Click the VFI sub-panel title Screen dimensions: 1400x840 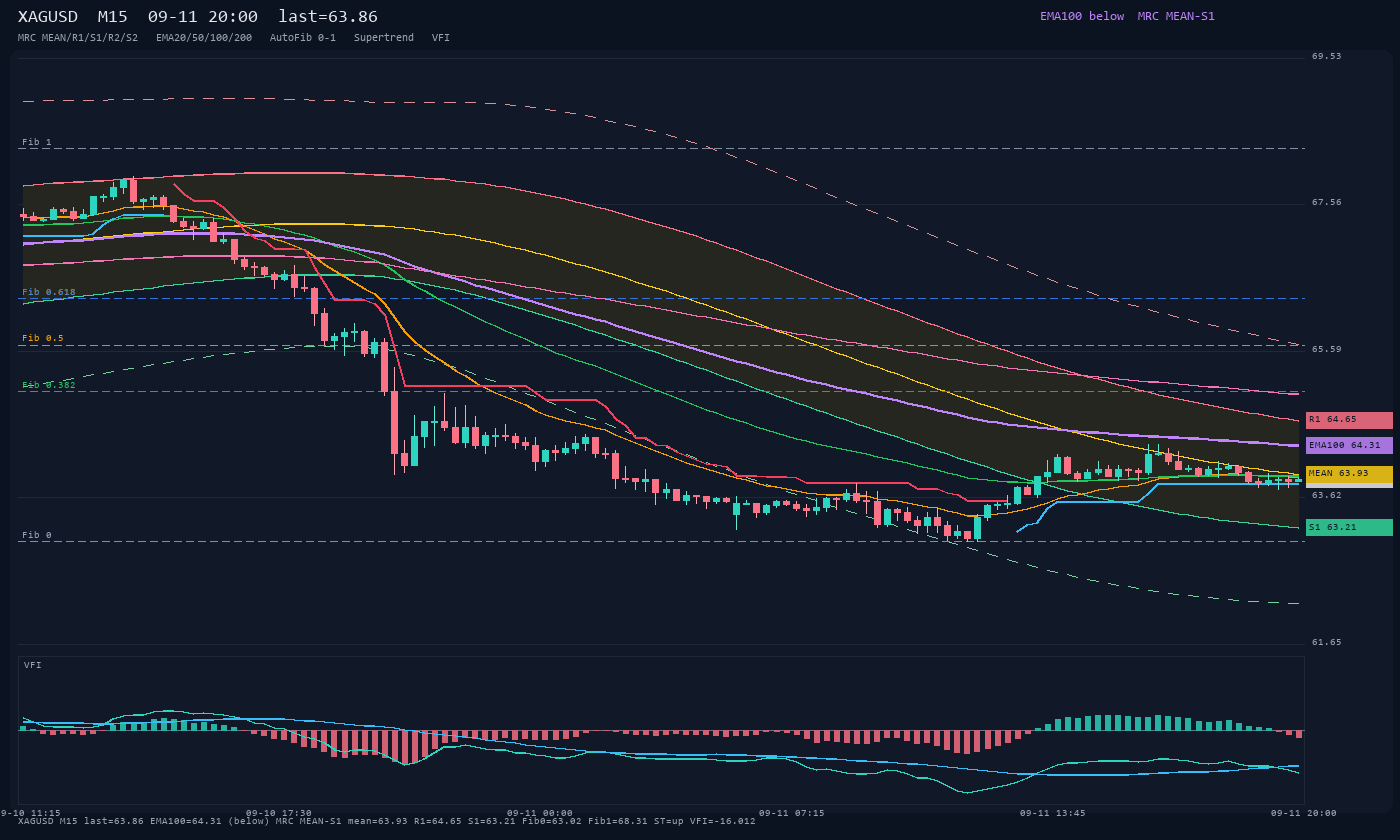(33, 665)
